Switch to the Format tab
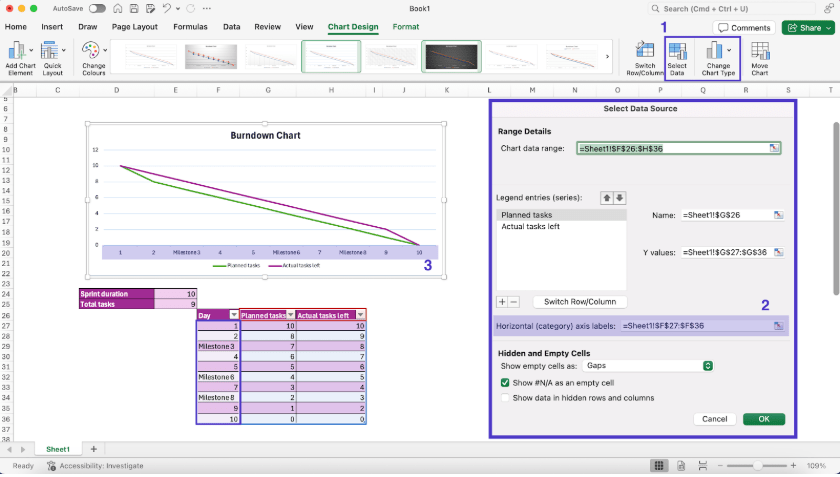The width and height of the screenshot is (840, 477). [406, 27]
